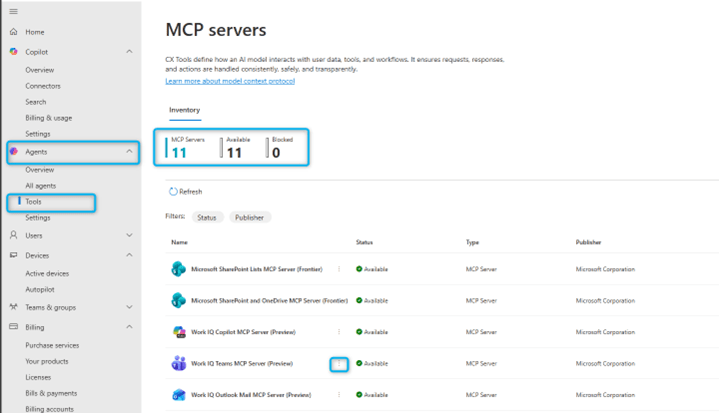Click the hamburger navigation menu icon
This screenshot has width=719, height=413.
point(13,11)
